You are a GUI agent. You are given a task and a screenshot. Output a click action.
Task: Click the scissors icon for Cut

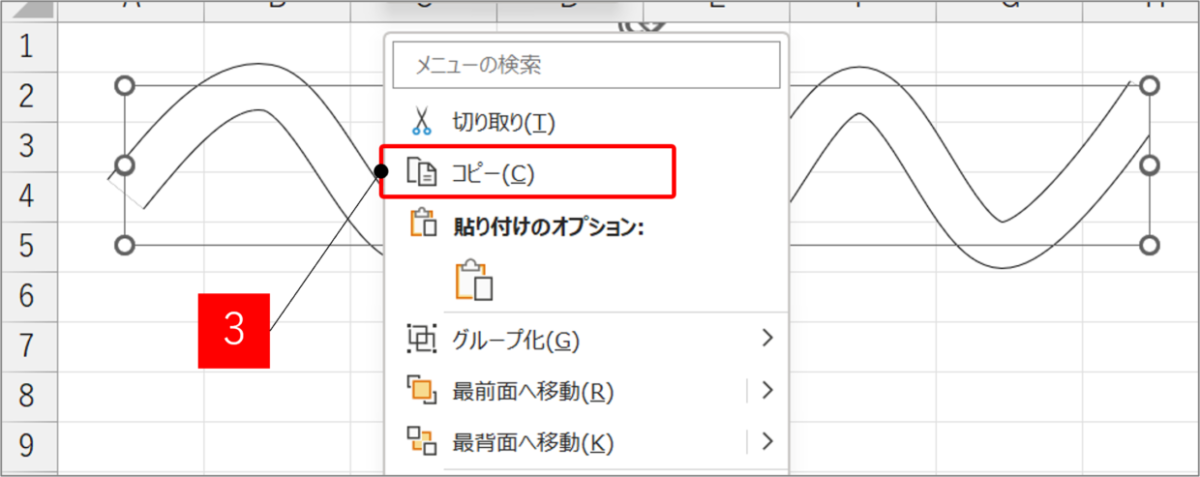(421, 122)
